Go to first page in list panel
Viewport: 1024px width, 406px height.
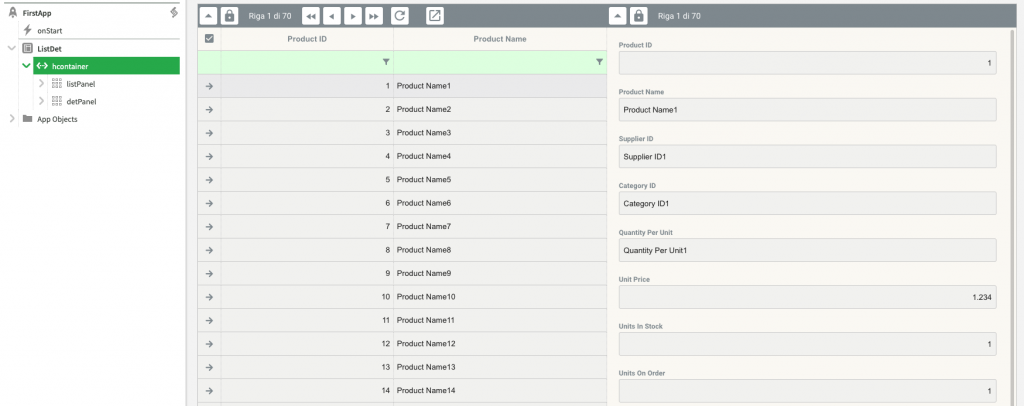tap(311, 16)
